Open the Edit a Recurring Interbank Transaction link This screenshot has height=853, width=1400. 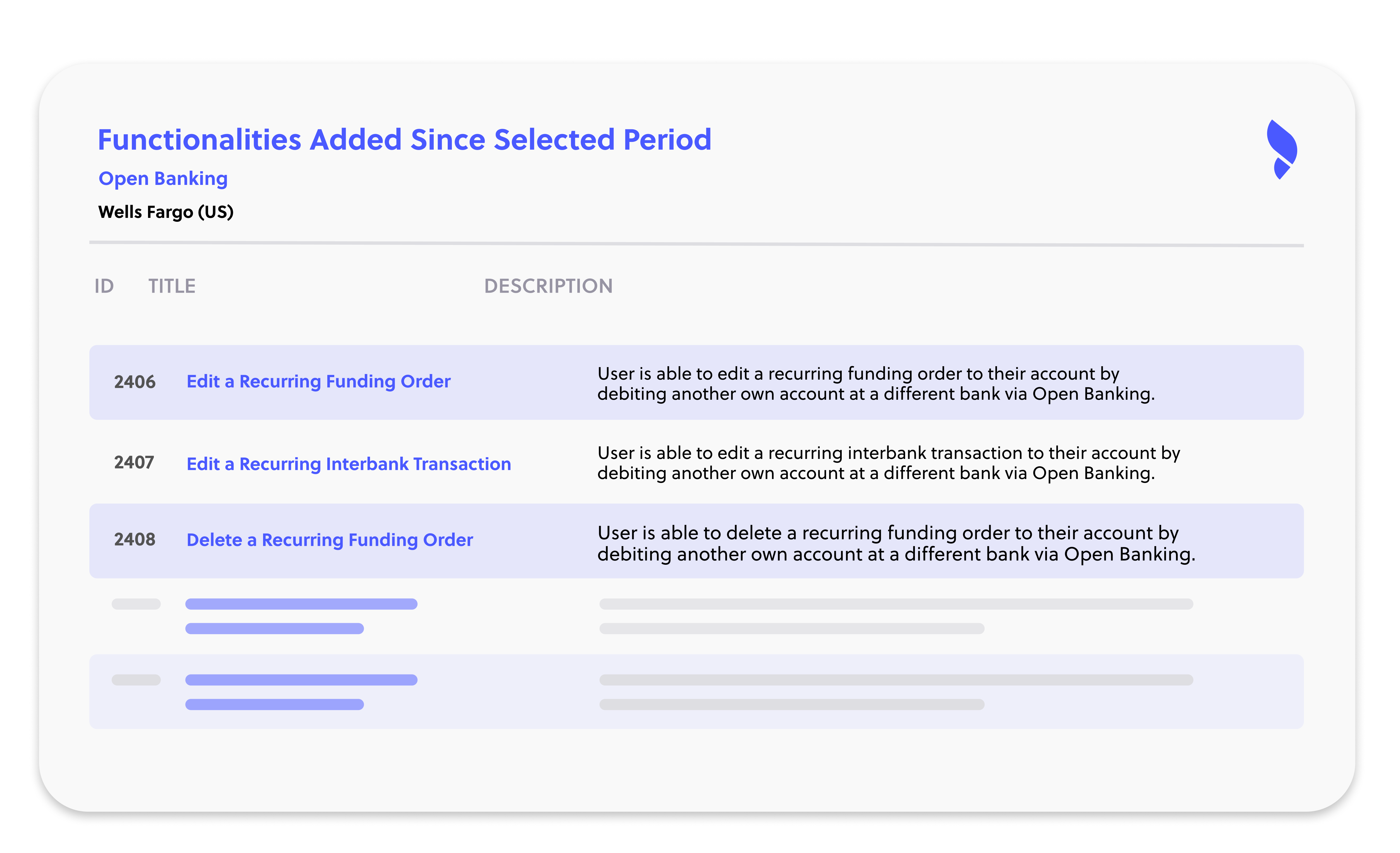click(x=349, y=464)
